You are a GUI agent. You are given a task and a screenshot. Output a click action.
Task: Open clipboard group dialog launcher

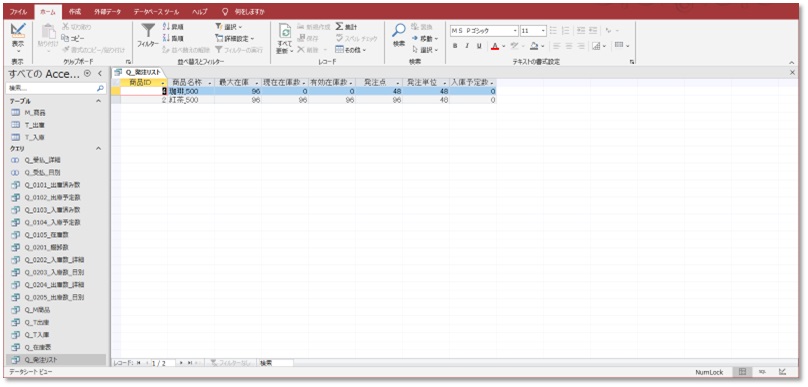pyautogui.click(x=127, y=62)
